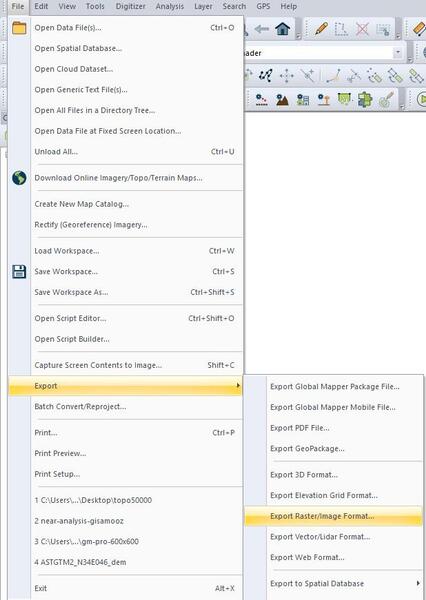Click the blue home full-view icon
This screenshot has height=600, width=426.
pyautogui.click(x=283, y=29)
